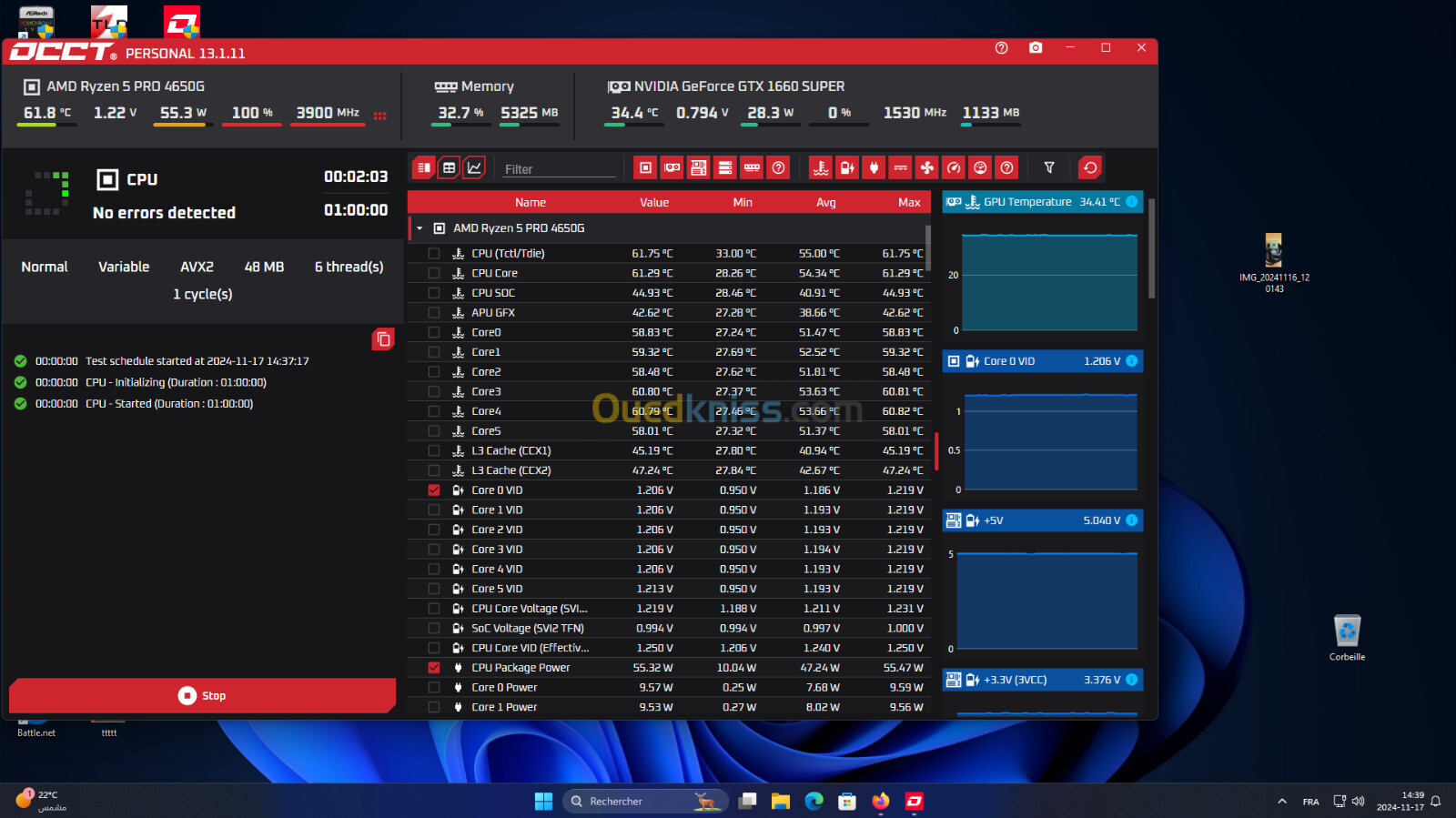
Task: Sort the table by Value column
Action: coord(654,202)
